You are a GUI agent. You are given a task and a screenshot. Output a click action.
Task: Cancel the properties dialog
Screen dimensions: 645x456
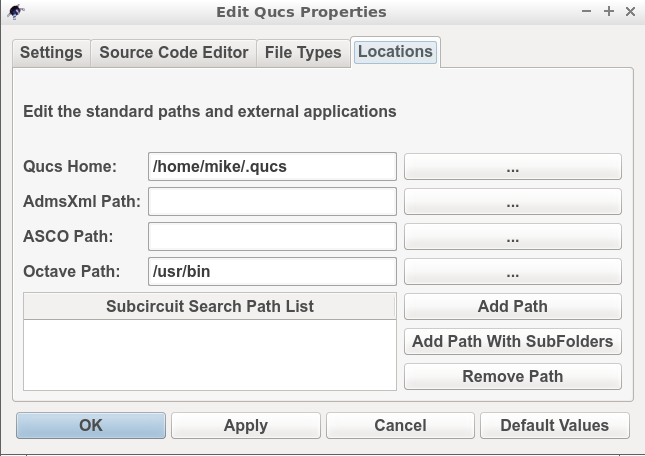(x=400, y=426)
